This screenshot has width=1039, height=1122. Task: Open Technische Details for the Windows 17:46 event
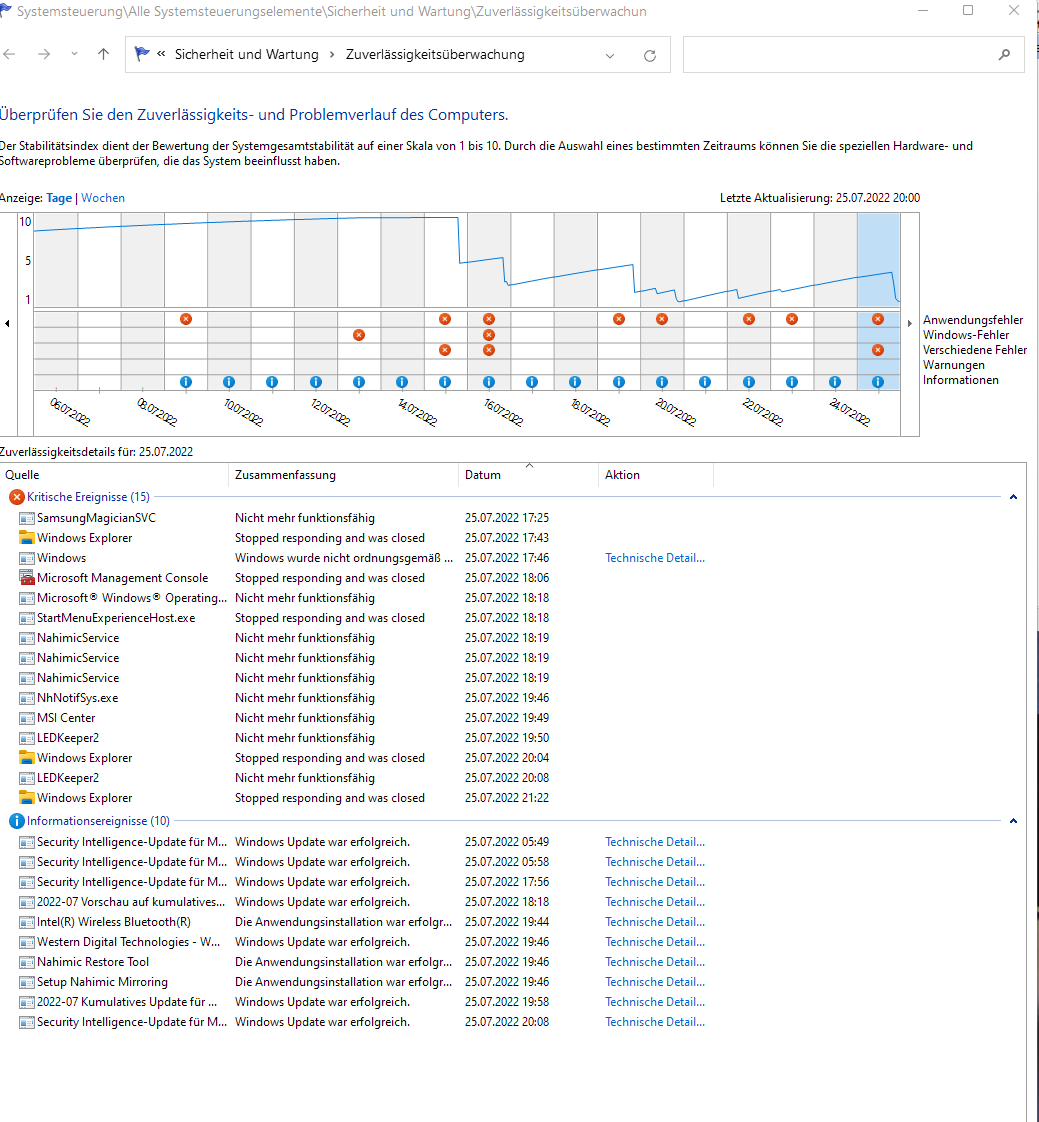click(655, 558)
